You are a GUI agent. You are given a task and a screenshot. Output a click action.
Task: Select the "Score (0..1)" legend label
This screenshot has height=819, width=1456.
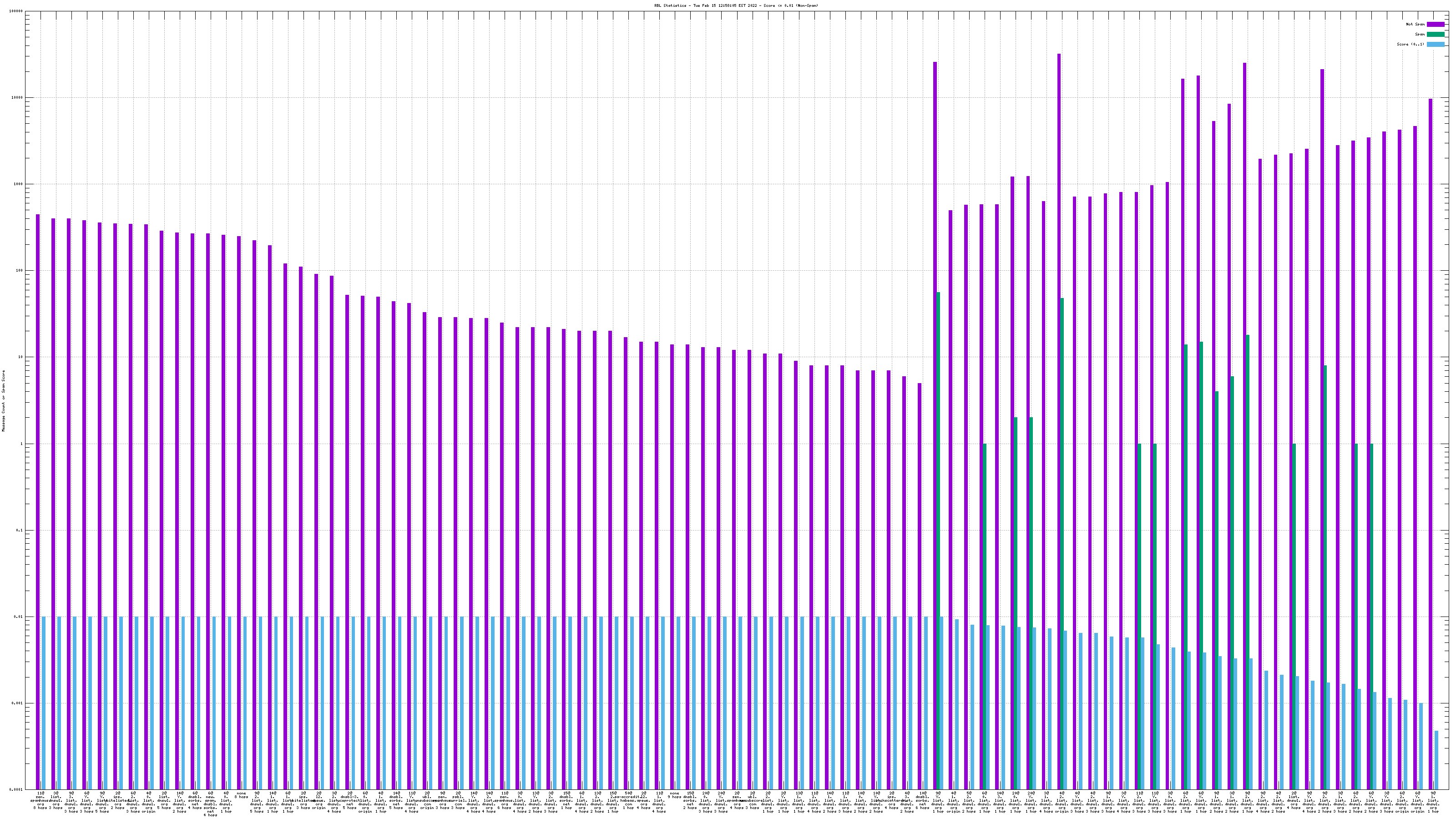point(1410,44)
